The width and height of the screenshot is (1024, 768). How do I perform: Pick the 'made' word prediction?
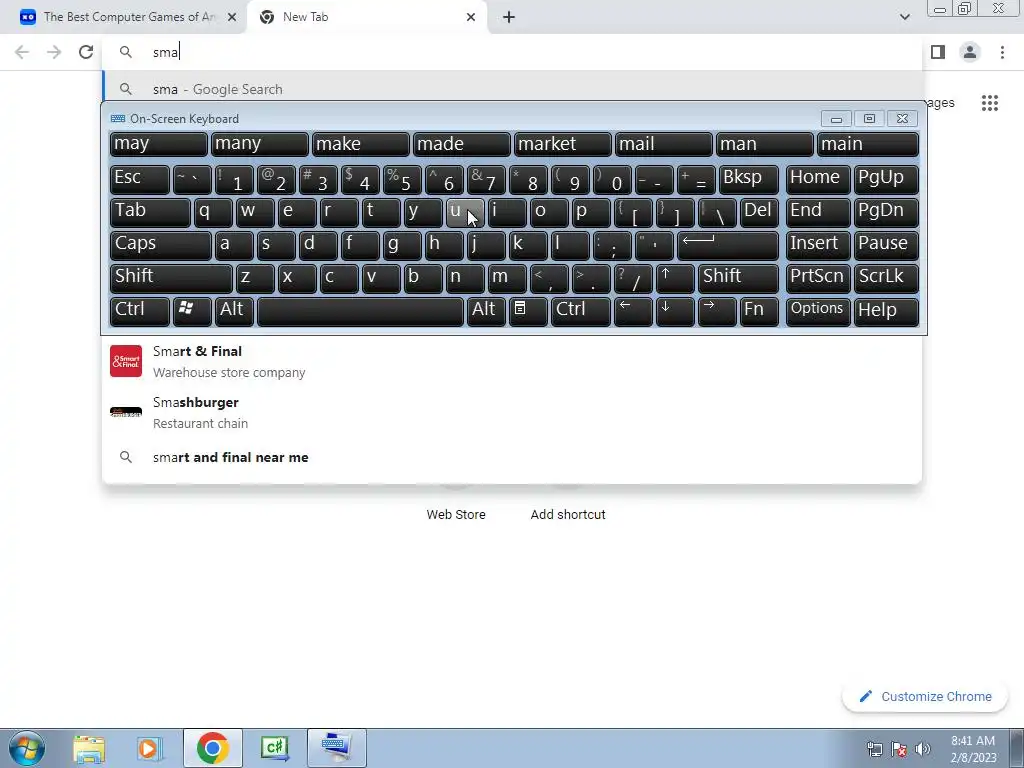462,144
